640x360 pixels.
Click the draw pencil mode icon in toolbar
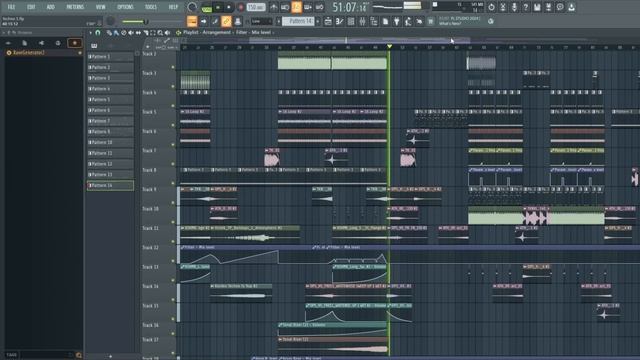(x=215, y=21)
